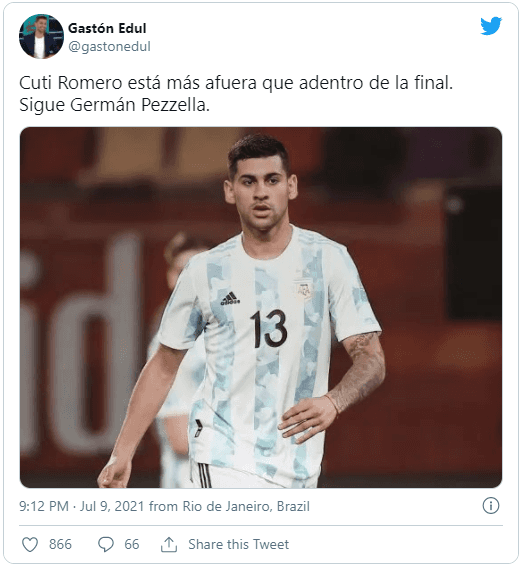Click the Twitter bird logo

click(x=491, y=25)
